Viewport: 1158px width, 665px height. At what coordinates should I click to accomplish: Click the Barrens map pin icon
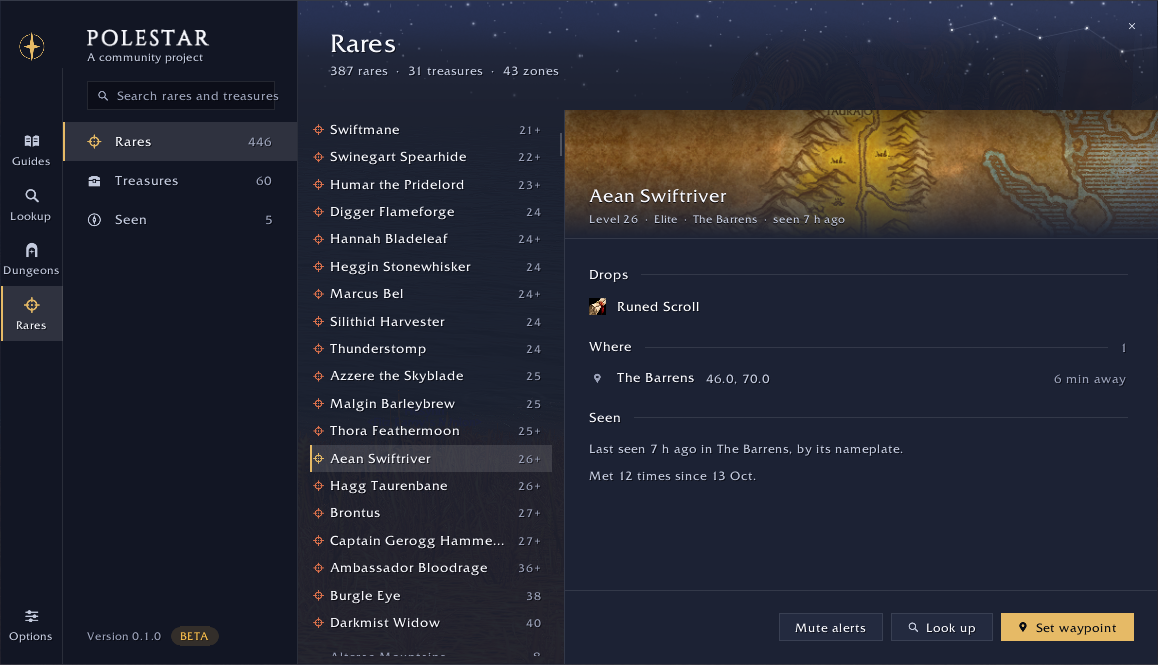point(597,378)
